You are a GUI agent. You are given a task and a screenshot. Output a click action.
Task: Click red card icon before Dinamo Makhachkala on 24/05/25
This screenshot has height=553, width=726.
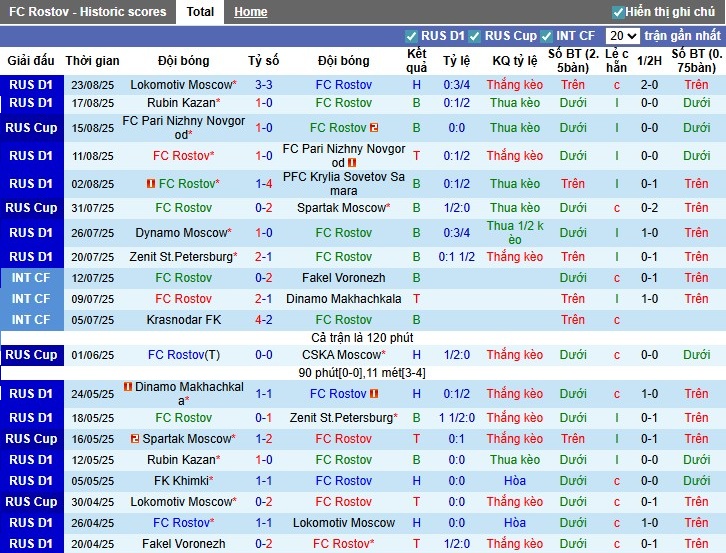point(128,386)
